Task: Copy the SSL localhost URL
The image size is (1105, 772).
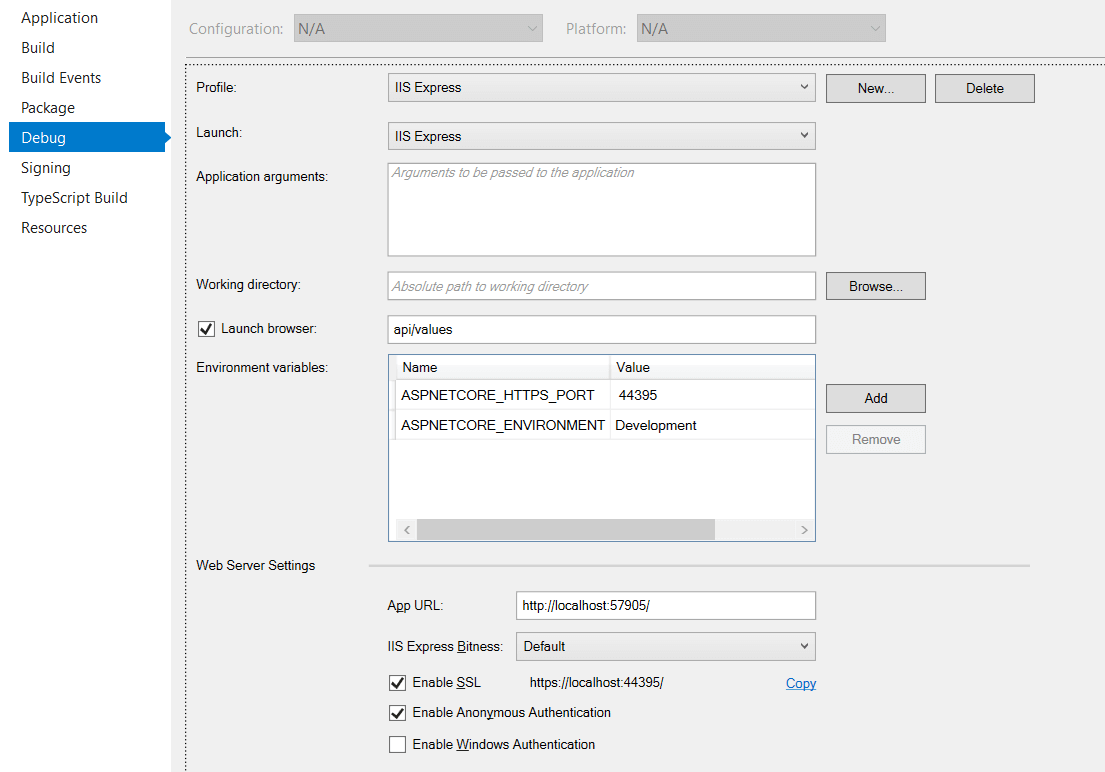Action: pos(800,683)
